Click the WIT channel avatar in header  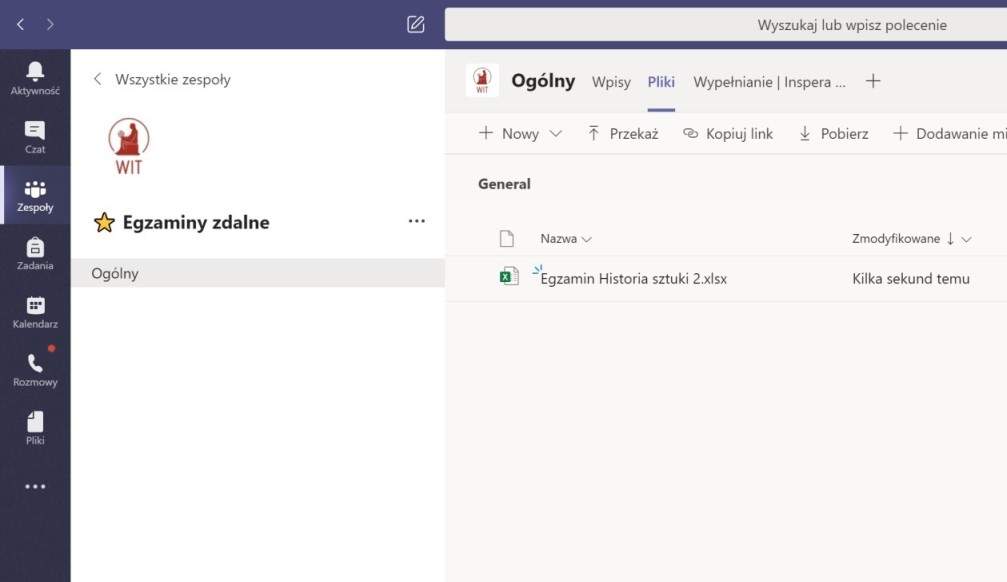(x=482, y=81)
